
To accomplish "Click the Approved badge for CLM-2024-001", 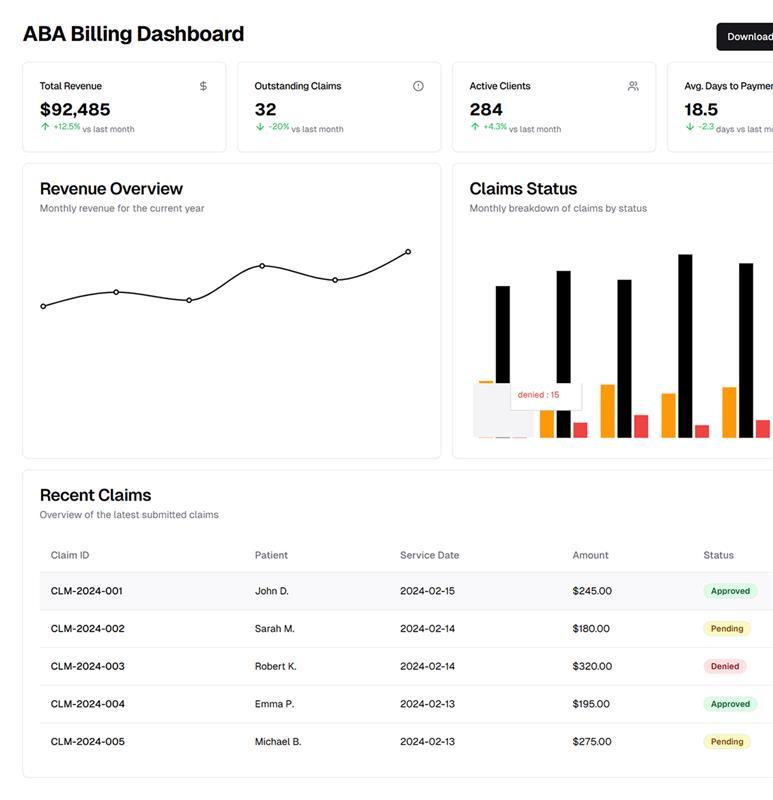I will tap(730, 591).
